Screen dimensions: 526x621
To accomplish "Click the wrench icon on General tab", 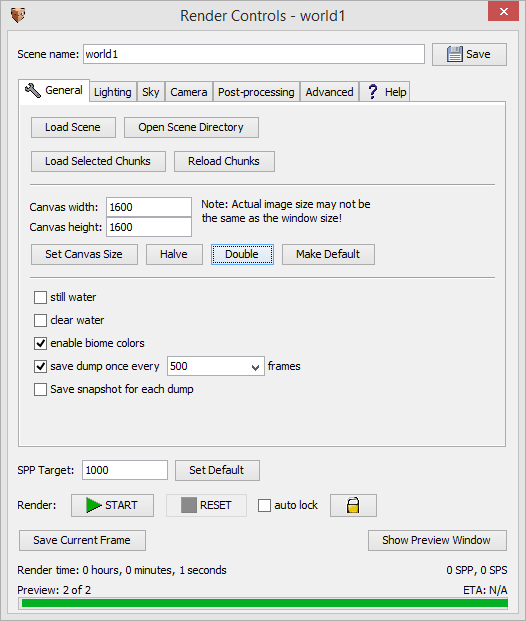I will (33, 90).
